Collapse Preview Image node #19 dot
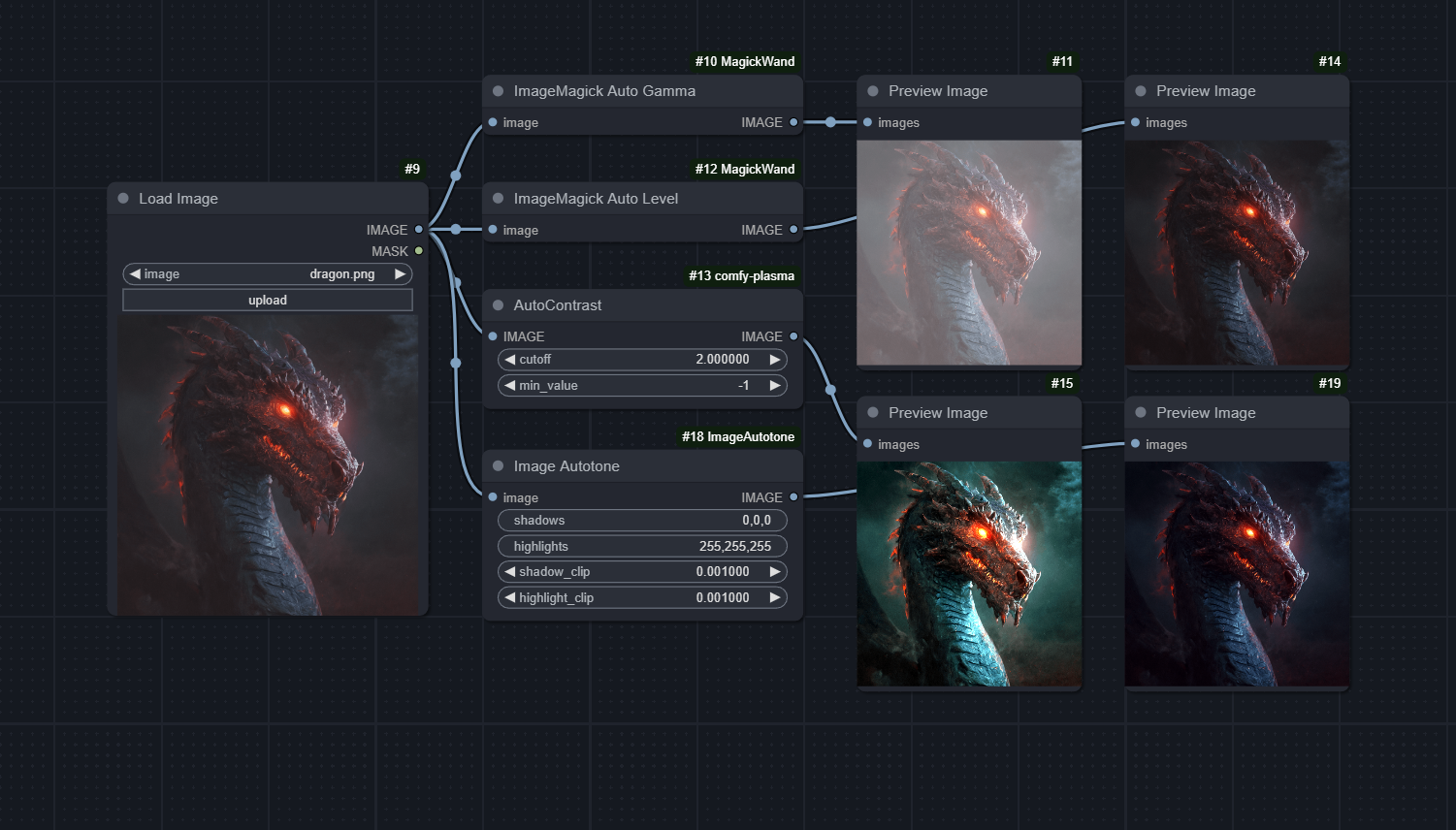 pos(1141,413)
